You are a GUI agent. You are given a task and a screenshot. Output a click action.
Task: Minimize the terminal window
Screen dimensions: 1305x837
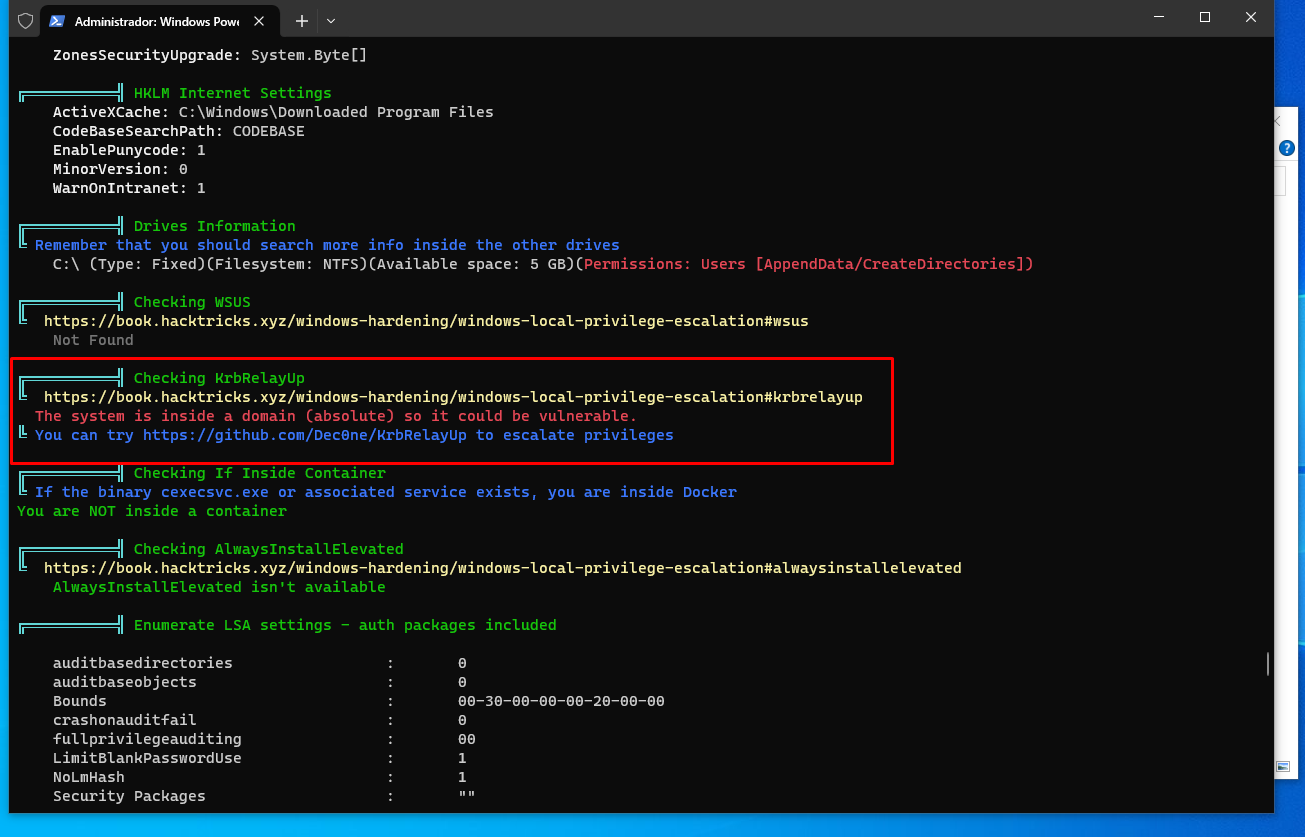(1159, 17)
